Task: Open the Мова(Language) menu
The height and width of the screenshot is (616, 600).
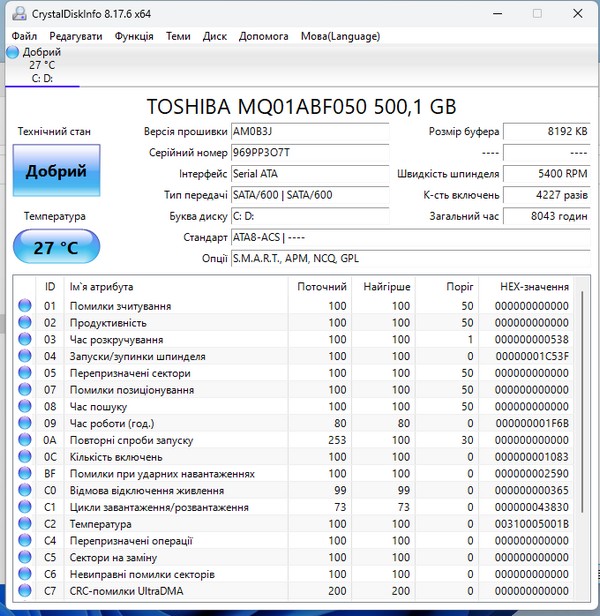Action: click(340, 36)
